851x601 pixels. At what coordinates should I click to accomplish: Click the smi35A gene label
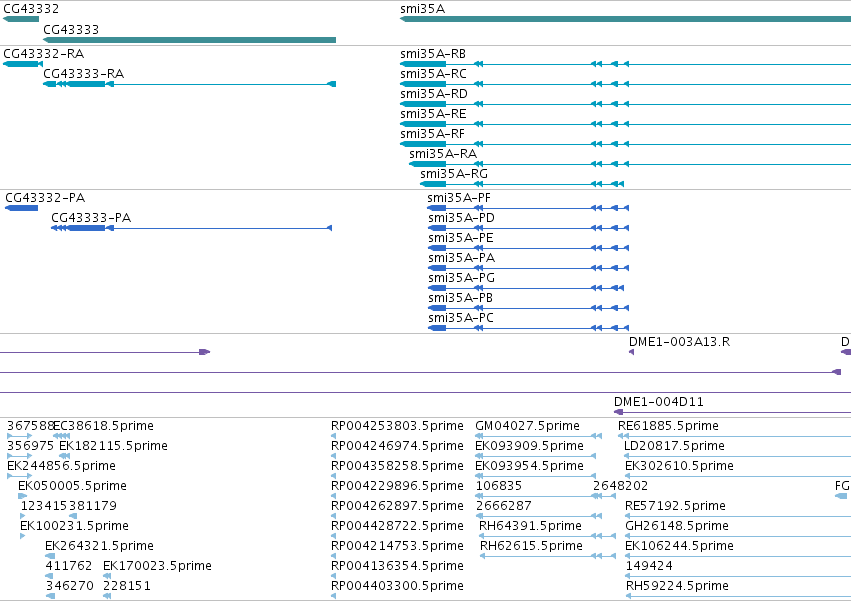[x=422, y=9]
